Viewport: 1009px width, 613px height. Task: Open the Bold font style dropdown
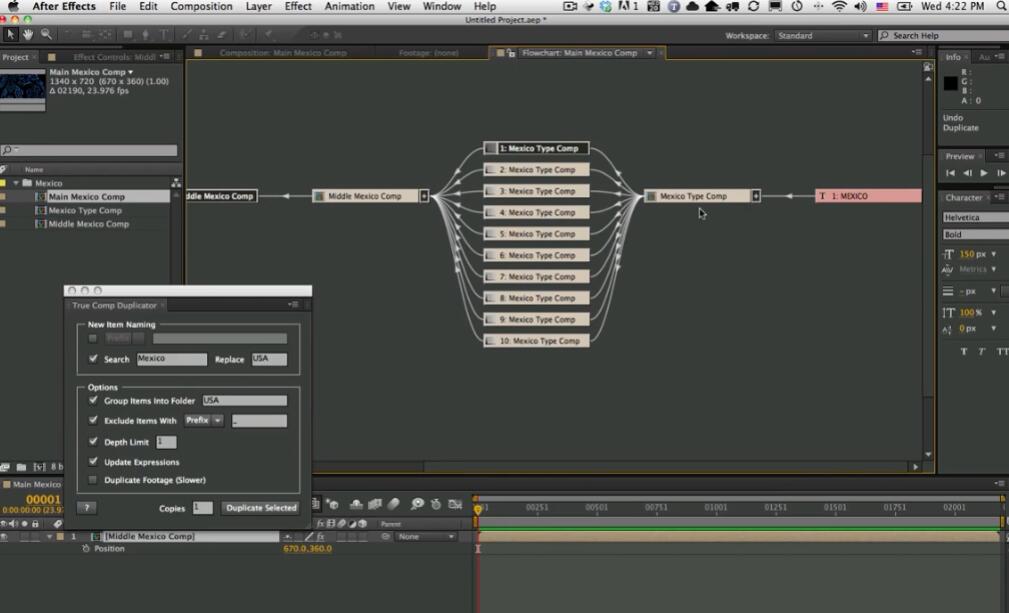976,234
